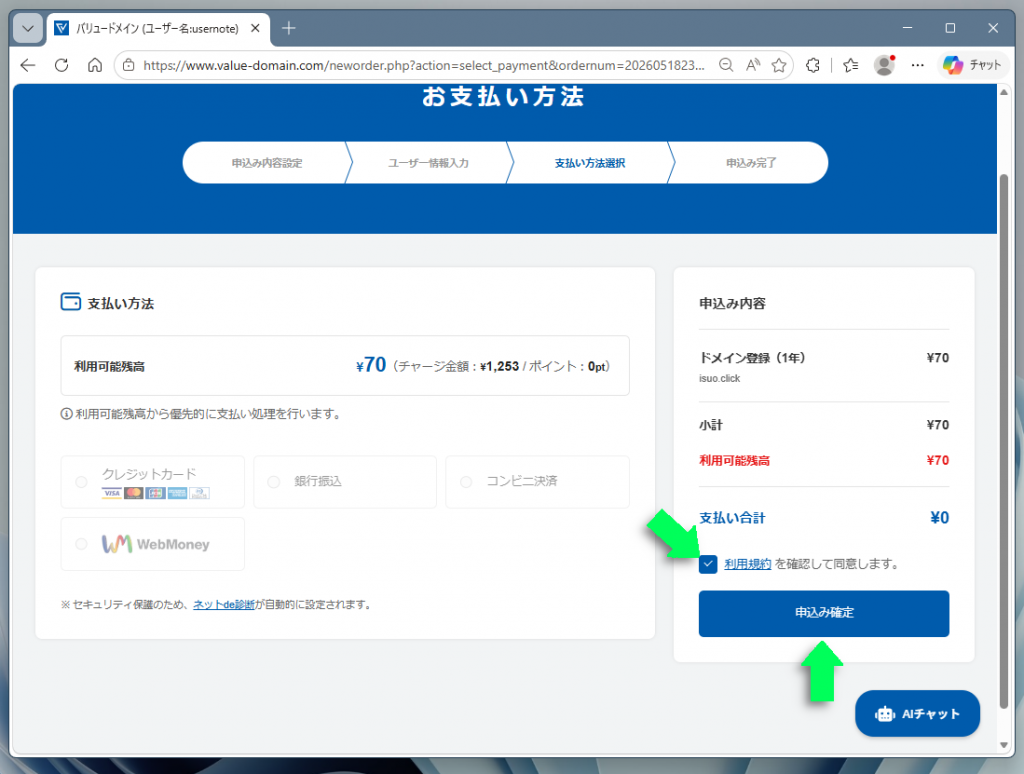1024x774 pixels.
Task: Select the バリュードメイン browser tab
Action: tap(157, 28)
